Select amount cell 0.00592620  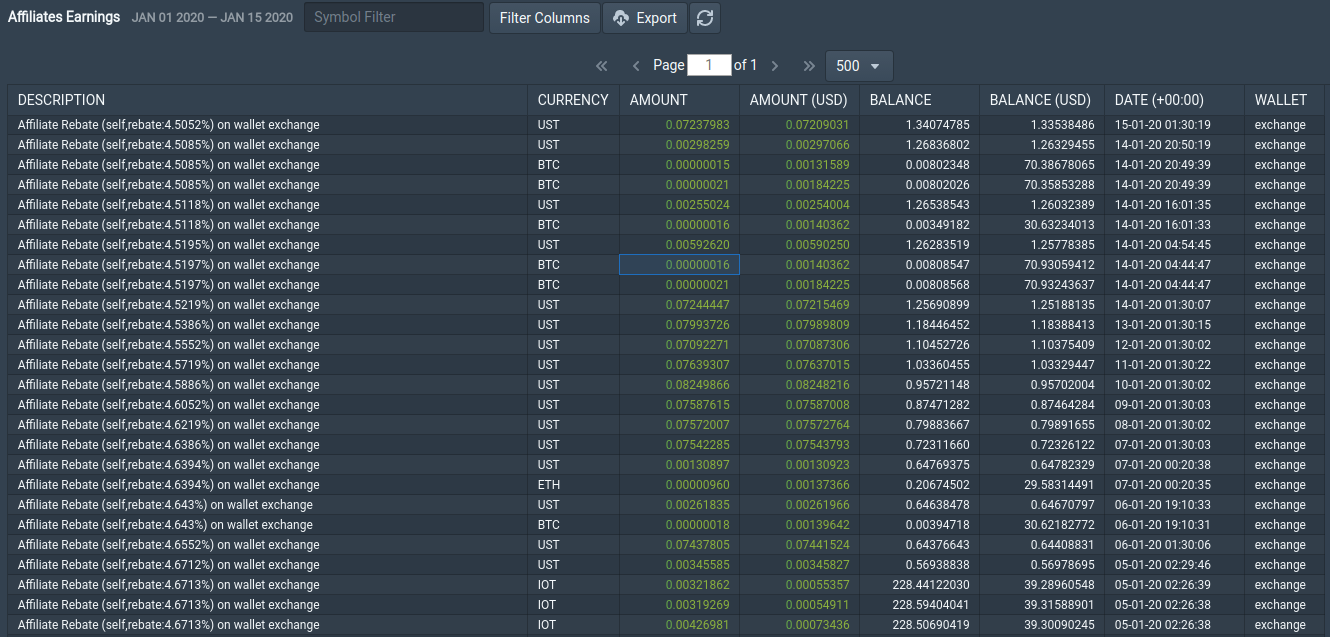pos(680,245)
